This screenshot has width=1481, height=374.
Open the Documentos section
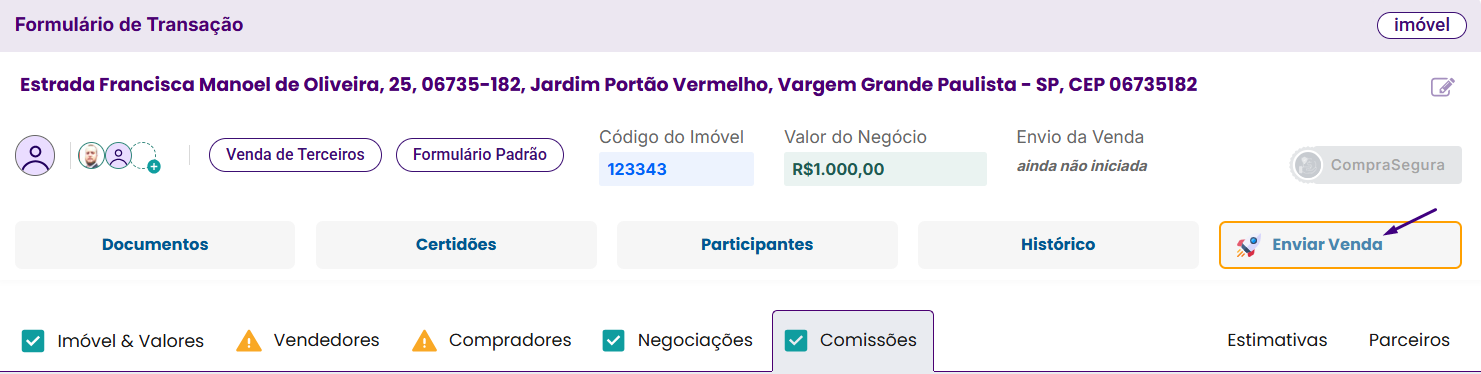point(155,245)
